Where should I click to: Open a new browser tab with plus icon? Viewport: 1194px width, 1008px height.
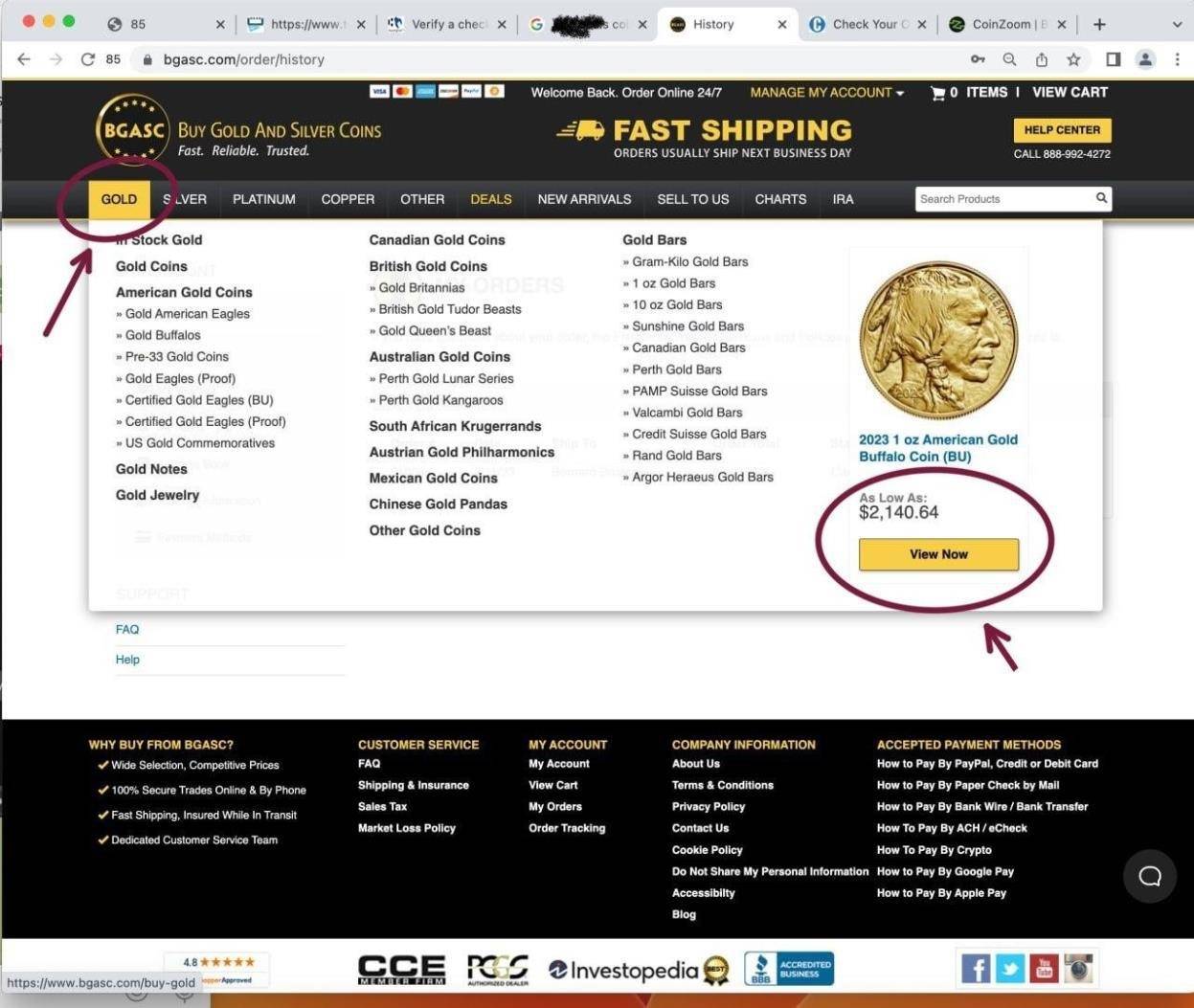coord(1099,24)
